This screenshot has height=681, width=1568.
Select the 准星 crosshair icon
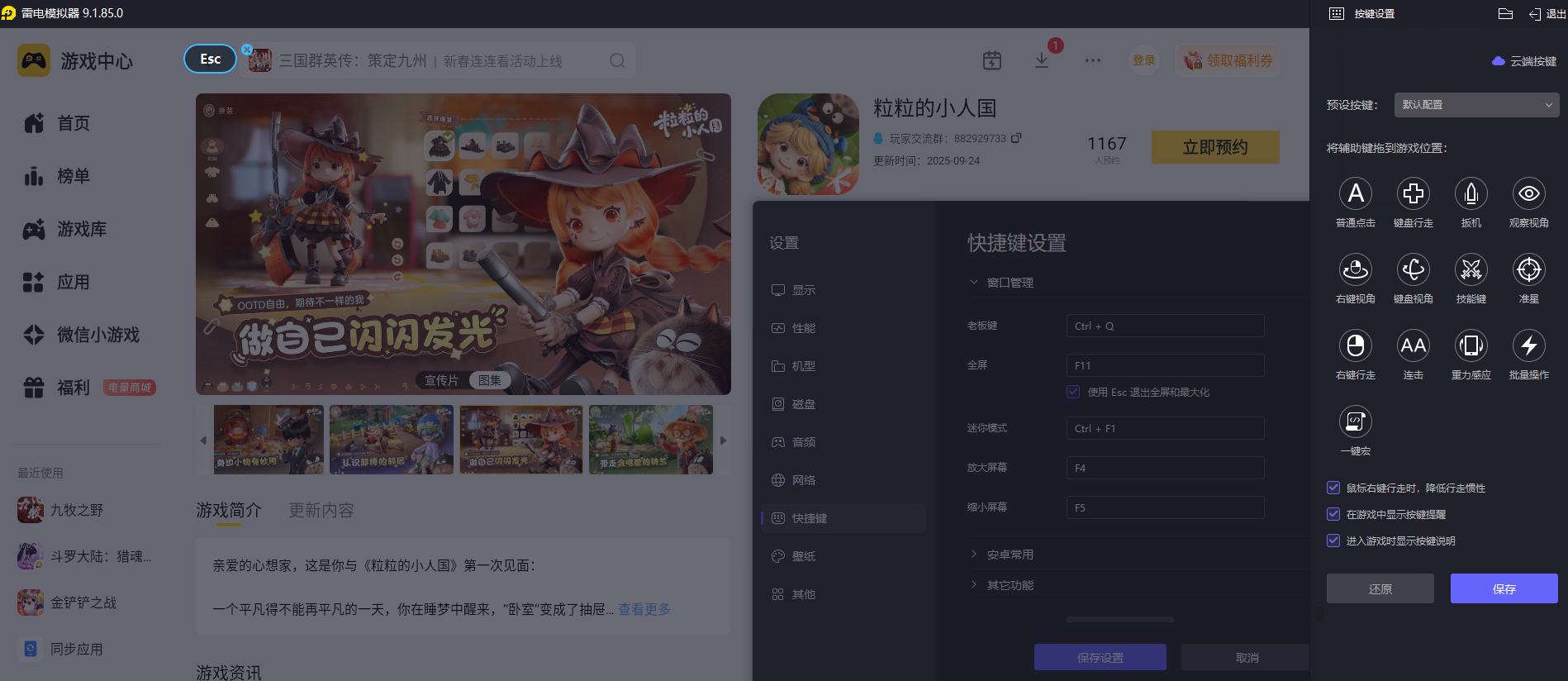pos(1529,269)
